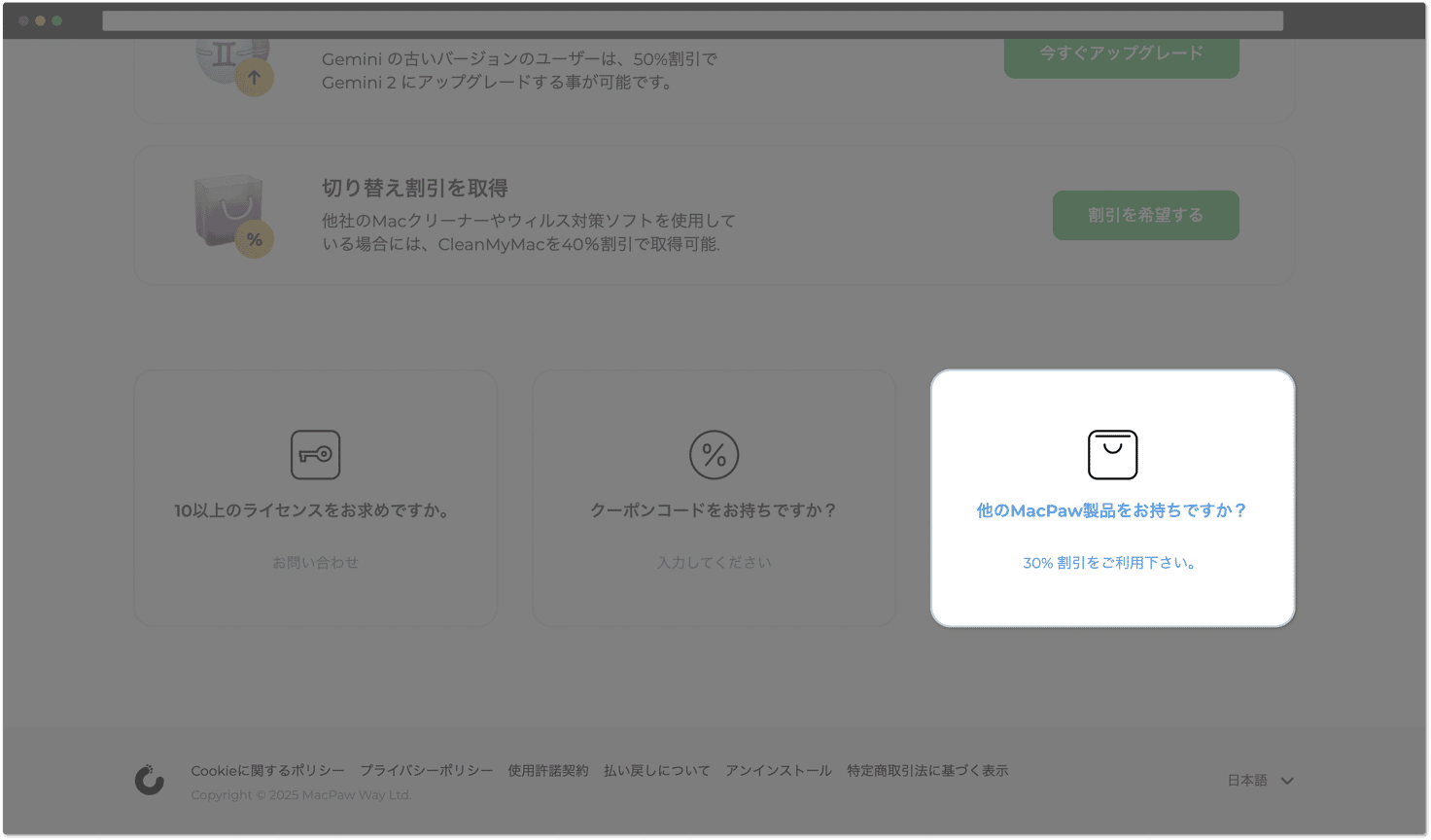Open 使用許諾契約 footer link
The width and height of the screenshot is (1431, 840).
(548, 771)
